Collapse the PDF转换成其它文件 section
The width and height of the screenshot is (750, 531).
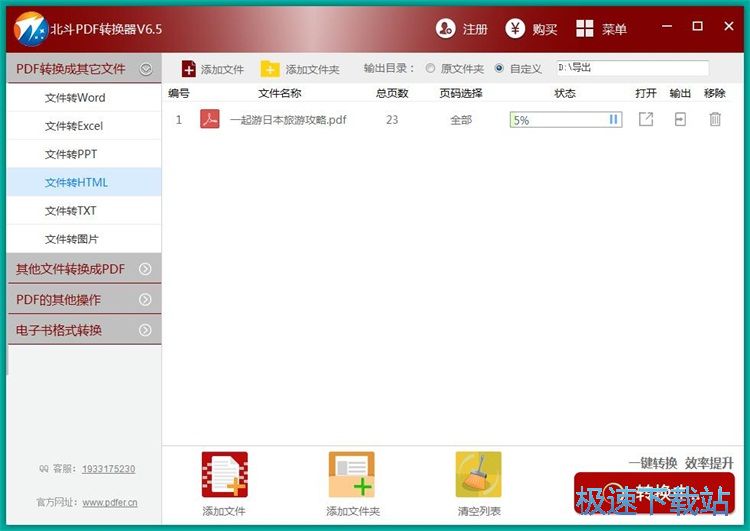[x=145, y=69]
